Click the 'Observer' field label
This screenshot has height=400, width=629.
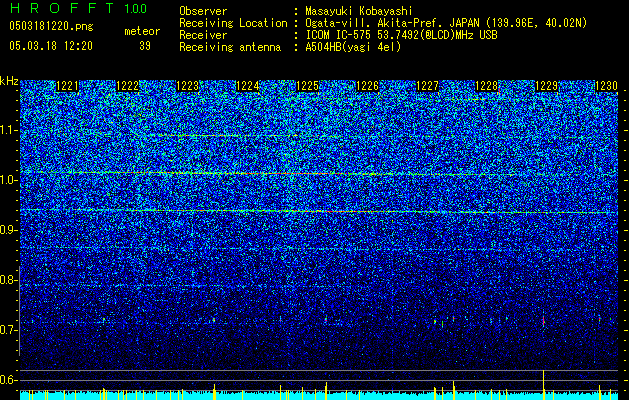pos(203,11)
